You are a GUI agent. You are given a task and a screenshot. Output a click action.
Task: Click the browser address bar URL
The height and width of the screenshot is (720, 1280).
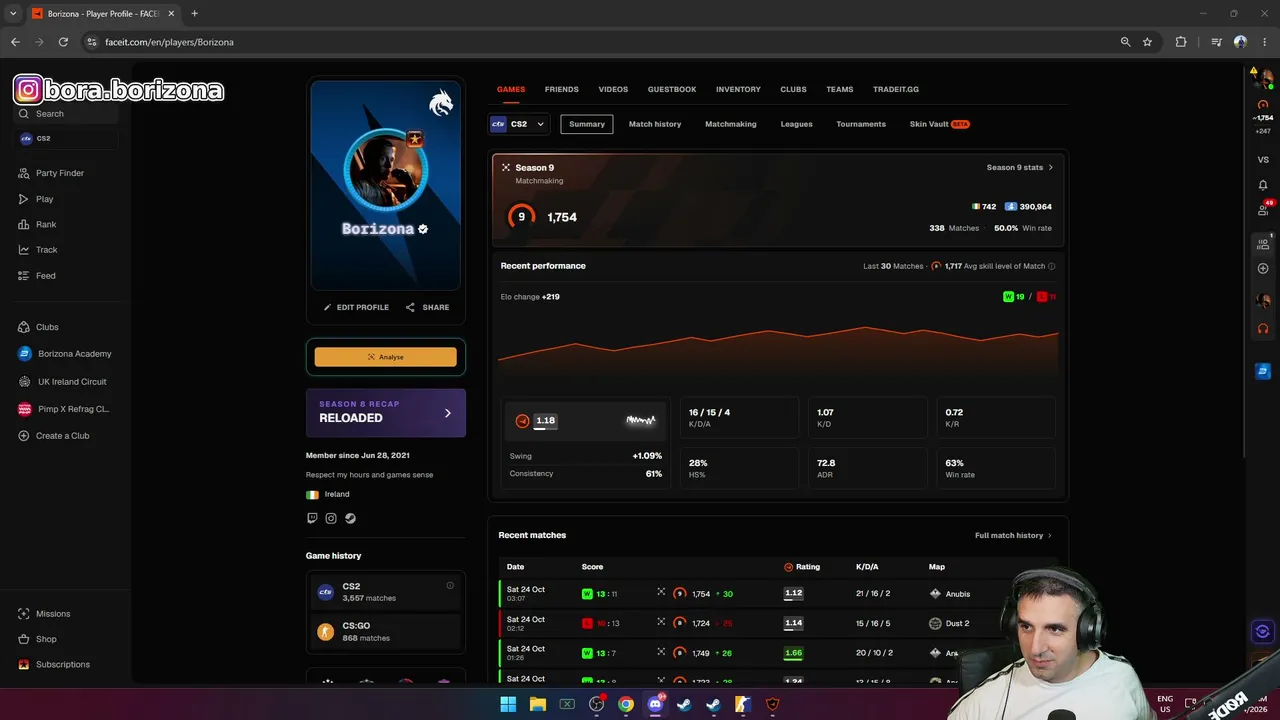pos(169,42)
